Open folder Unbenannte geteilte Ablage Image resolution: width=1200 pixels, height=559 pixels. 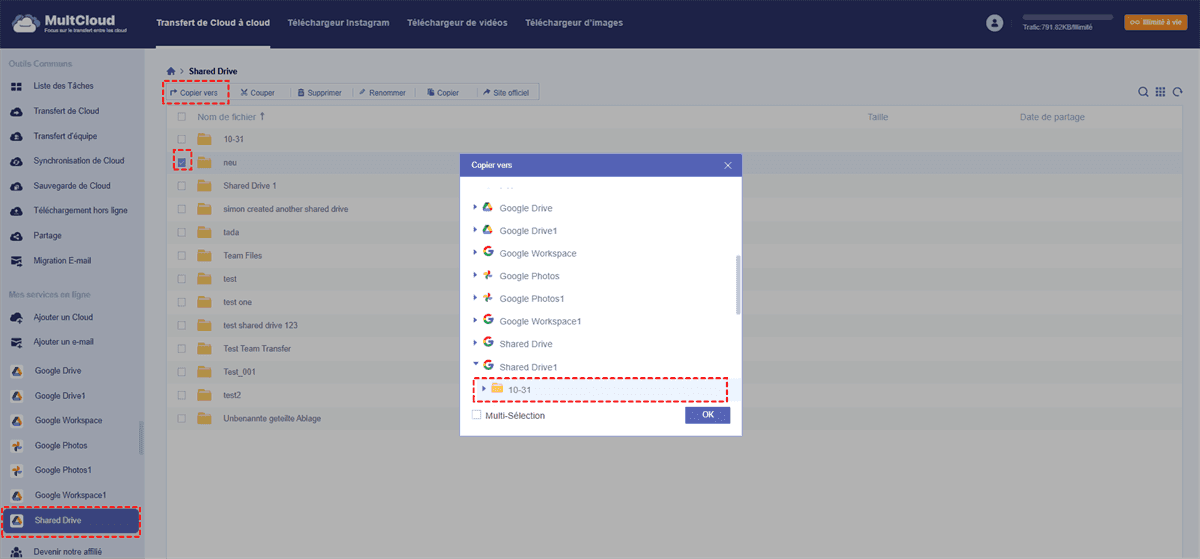272,419
